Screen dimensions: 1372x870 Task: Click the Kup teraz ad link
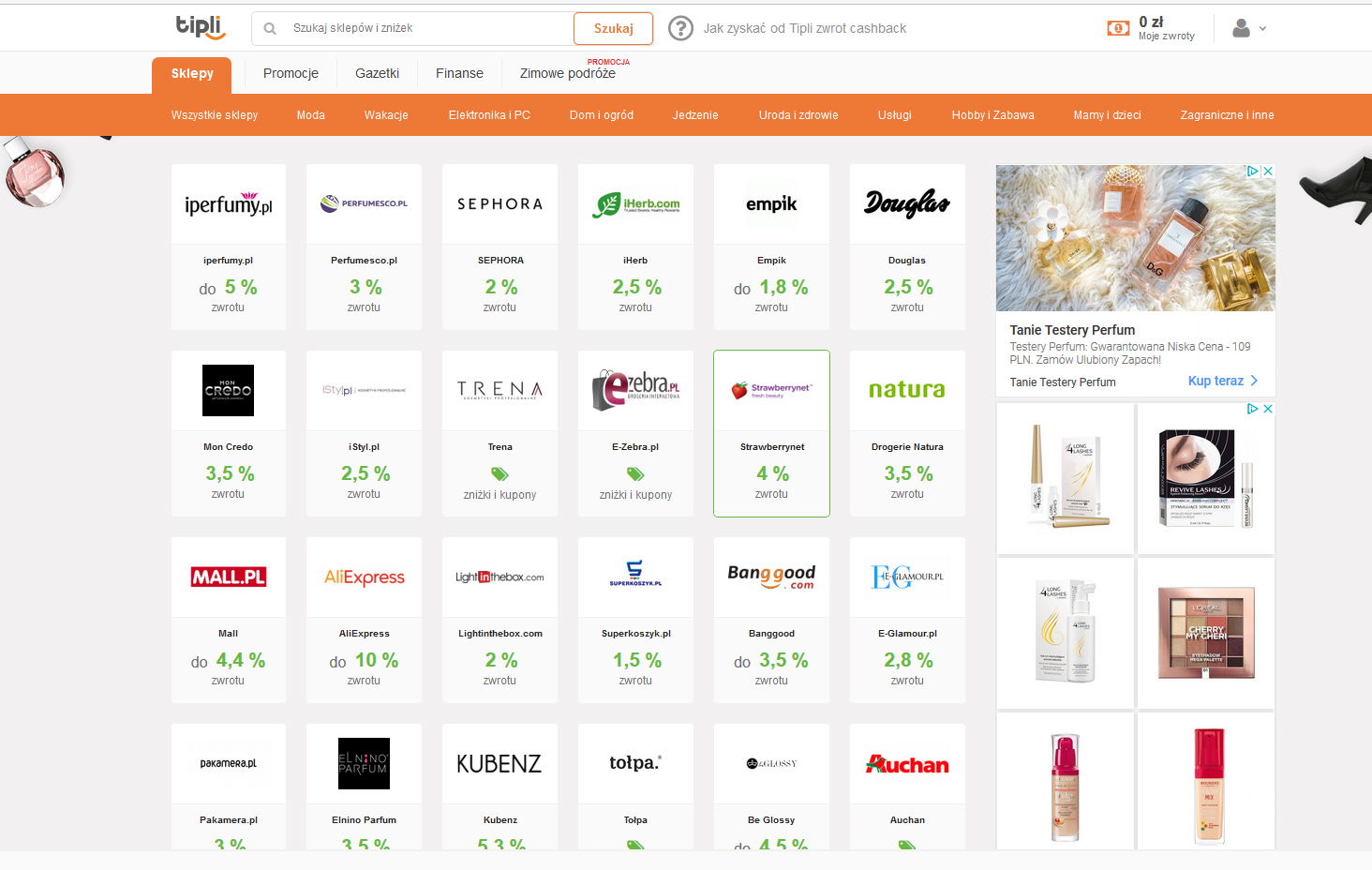click(1223, 381)
